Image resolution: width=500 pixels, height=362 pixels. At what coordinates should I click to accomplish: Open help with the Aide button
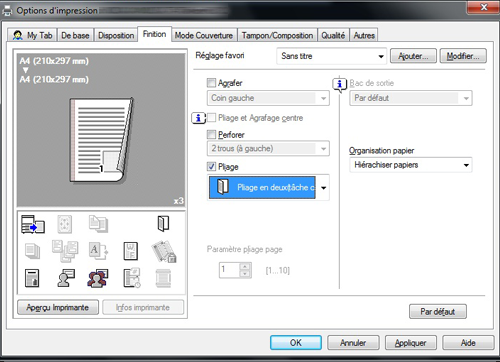coord(468,342)
